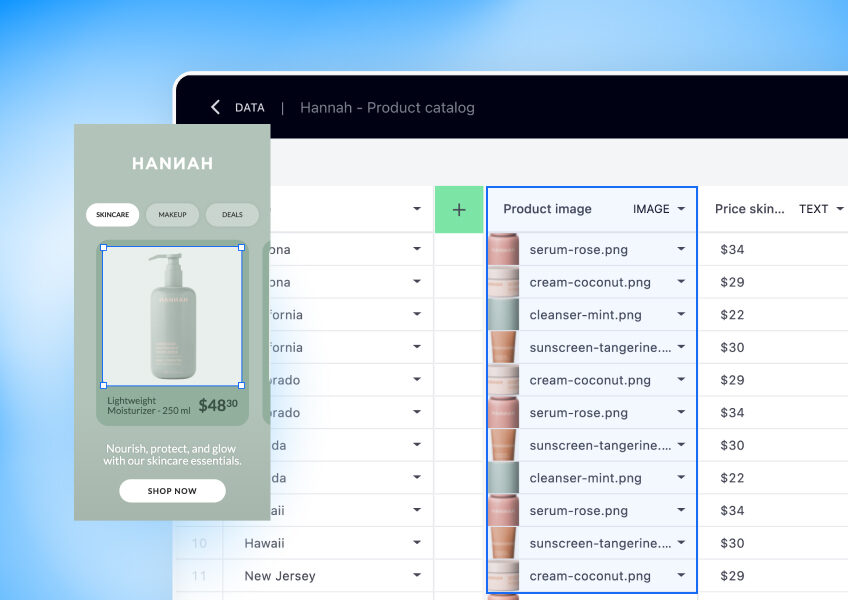
Task: Switch to the SKINCARE tab in the ad preview
Action: pyautogui.click(x=112, y=215)
